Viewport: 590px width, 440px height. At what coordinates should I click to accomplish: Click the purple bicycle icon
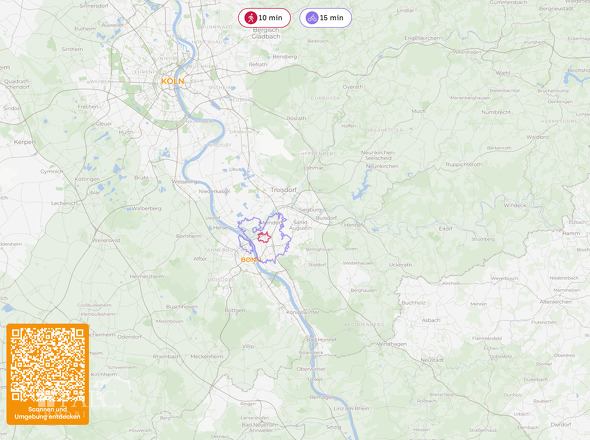tap(312, 18)
